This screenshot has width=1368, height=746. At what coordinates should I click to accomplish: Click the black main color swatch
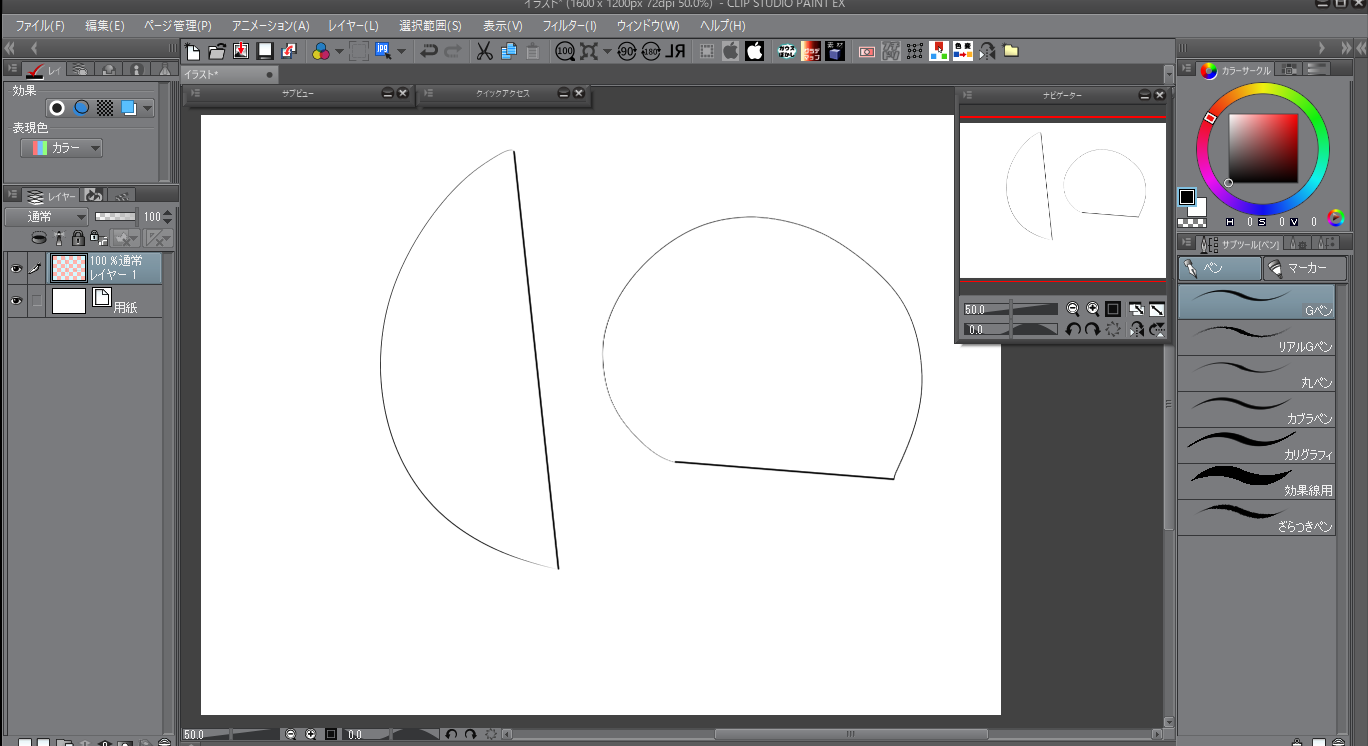tap(1187, 197)
